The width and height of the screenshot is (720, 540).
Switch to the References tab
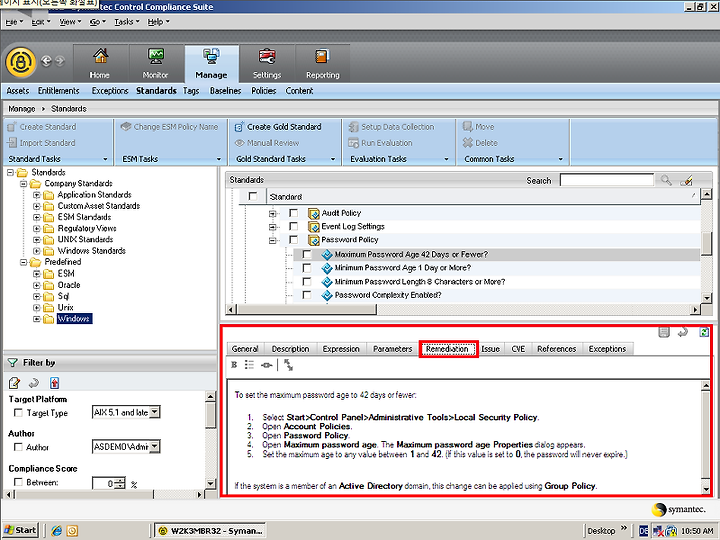pyautogui.click(x=557, y=349)
